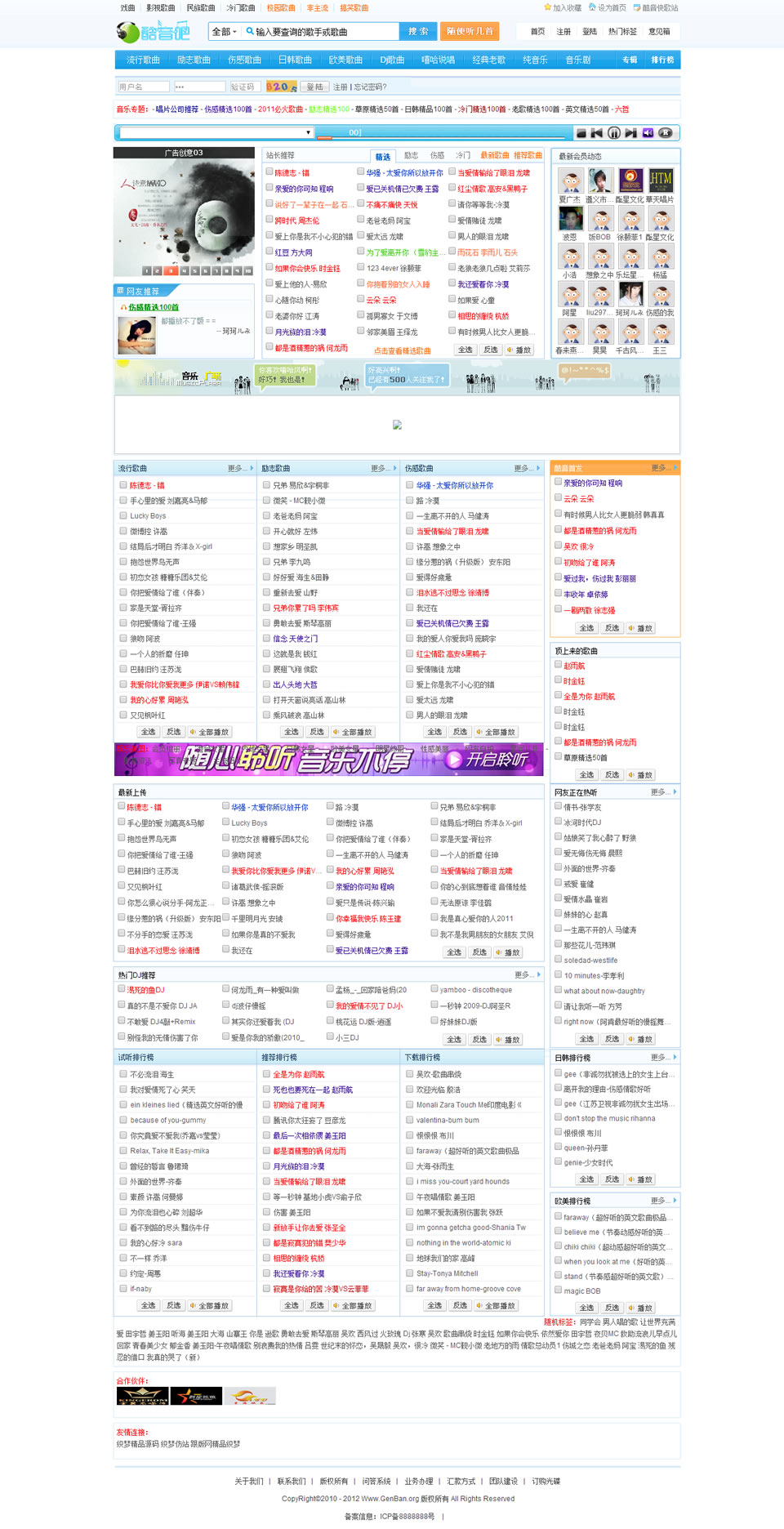
Task: Click the first partner logo under 合作伙伴
Action: point(142,1396)
